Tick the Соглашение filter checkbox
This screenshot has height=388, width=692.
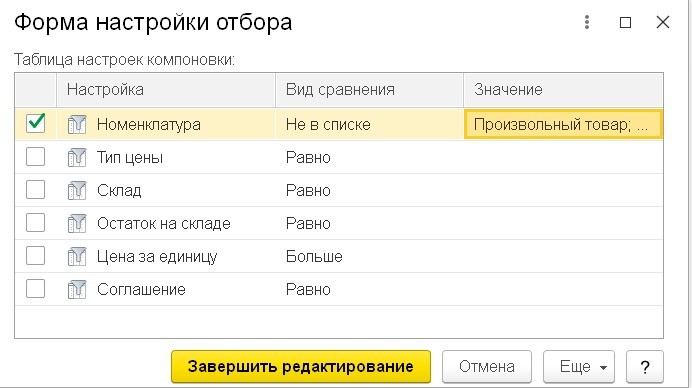pos(35,289)
